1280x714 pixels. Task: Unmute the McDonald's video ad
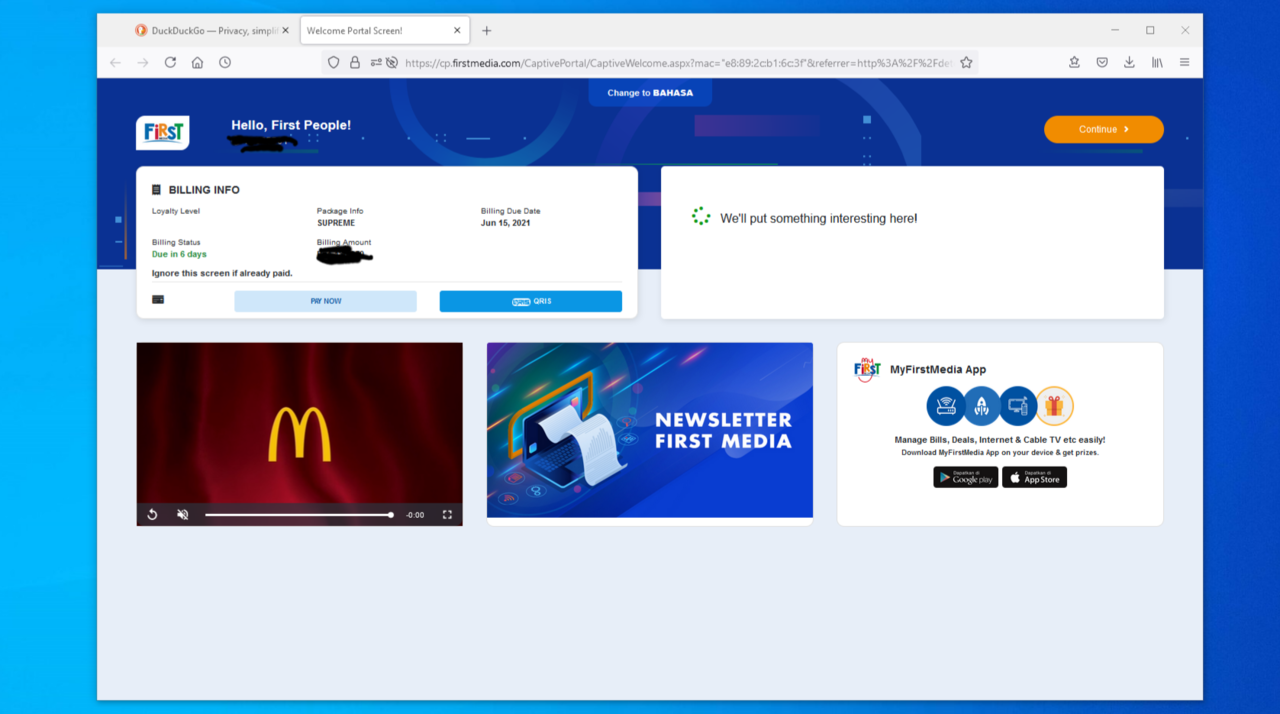(x=183, y=515)
